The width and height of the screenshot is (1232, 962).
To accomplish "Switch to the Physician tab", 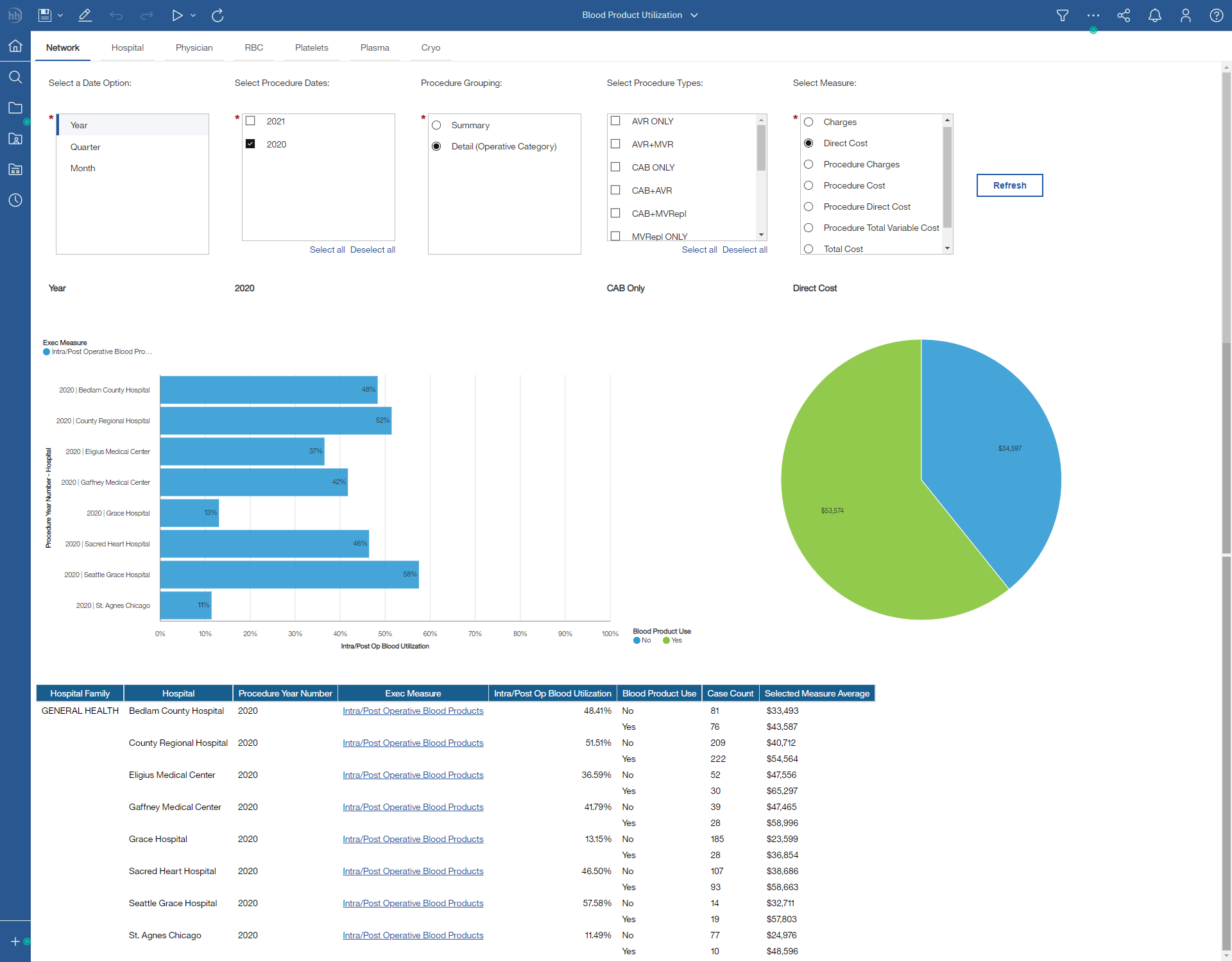I will click(194, 47).
